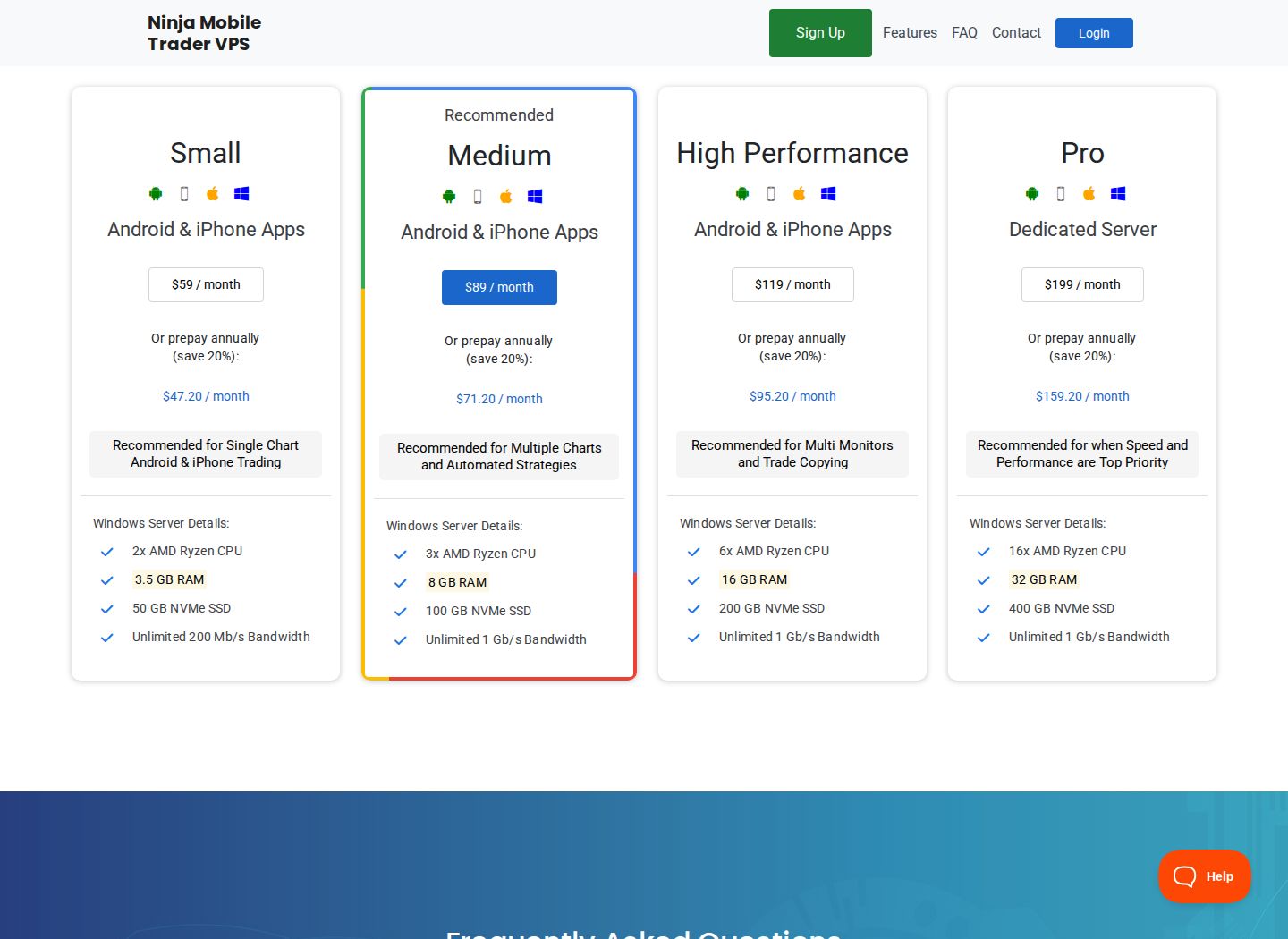Click the Windows icon in Medium plan

click(x=535, y=196)
